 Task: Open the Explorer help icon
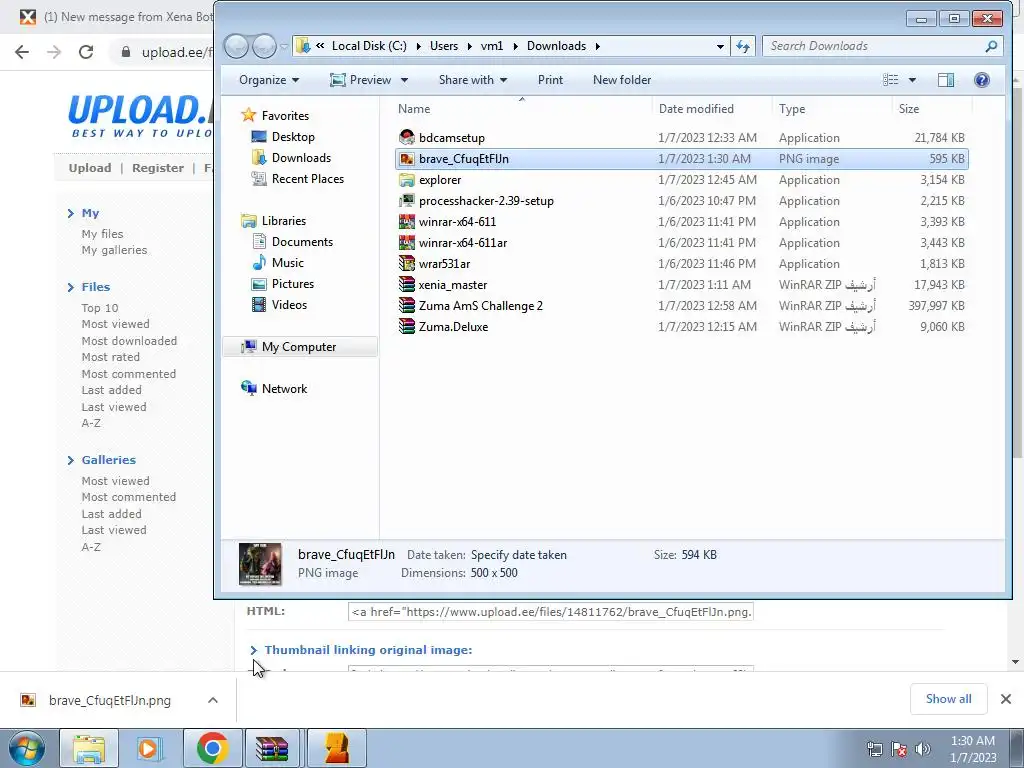tap(982, 80)
